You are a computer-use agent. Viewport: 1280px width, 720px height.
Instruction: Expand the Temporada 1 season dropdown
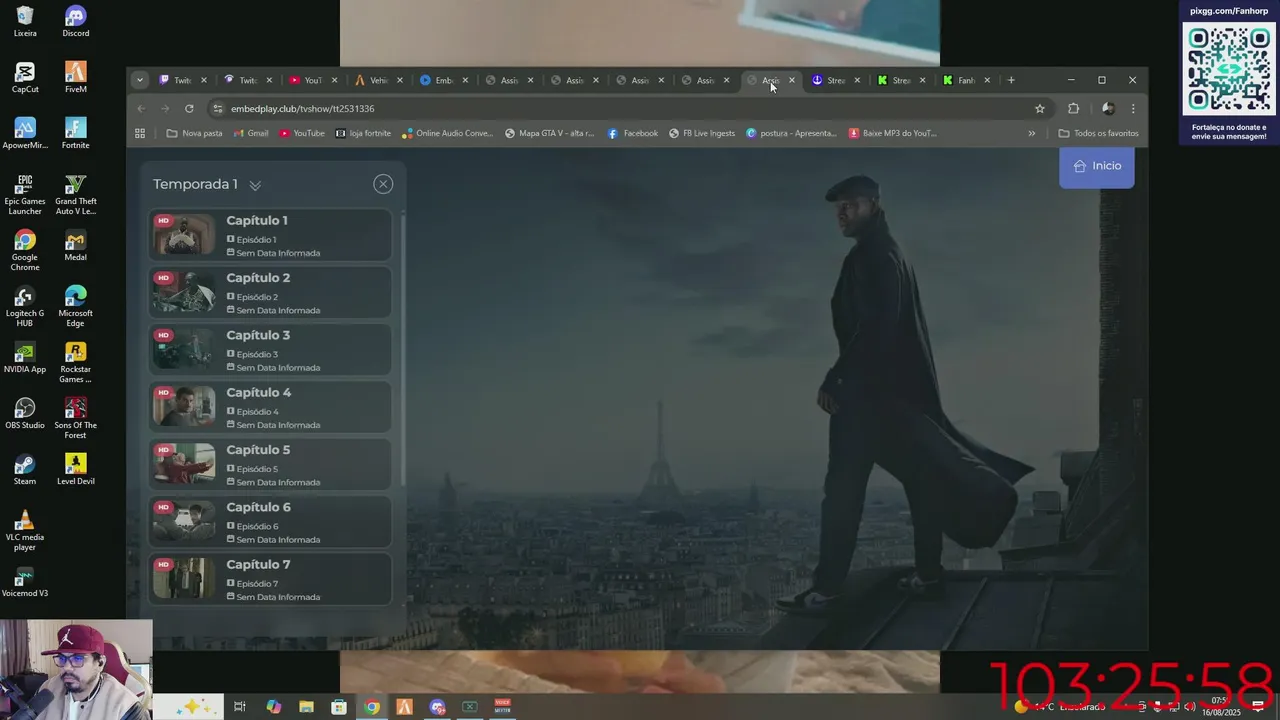255,185
